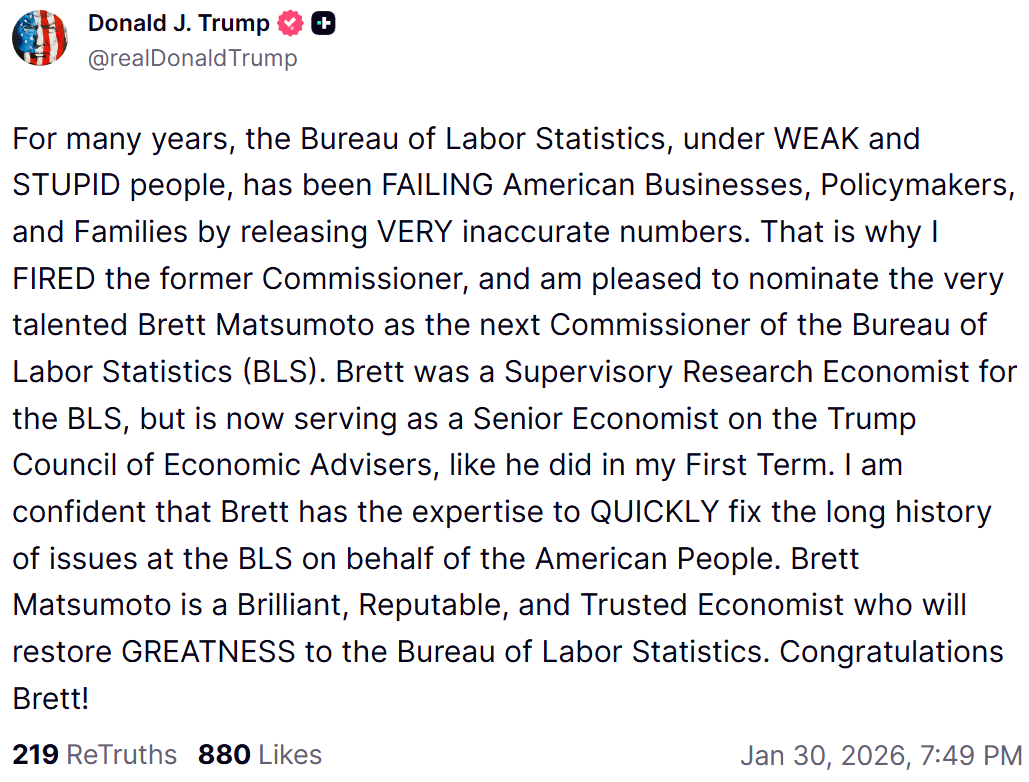The image size is (1029, 782).
Task: View the 219 ReTruths list
Action: coord(94,754)
